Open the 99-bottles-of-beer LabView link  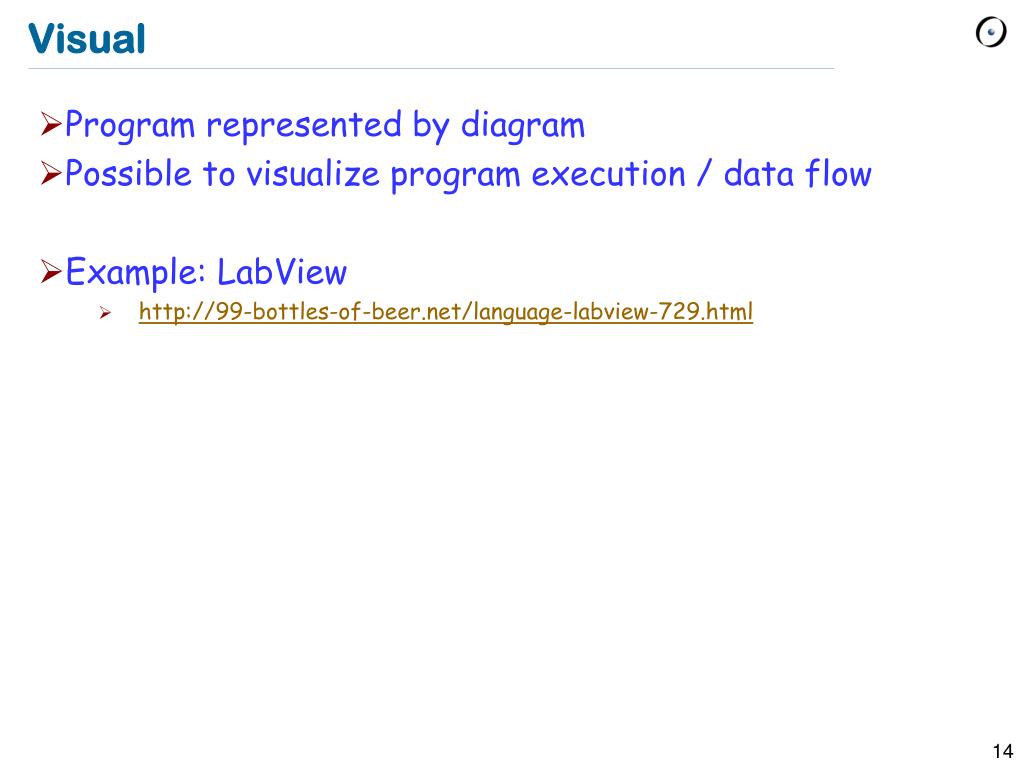445,312
